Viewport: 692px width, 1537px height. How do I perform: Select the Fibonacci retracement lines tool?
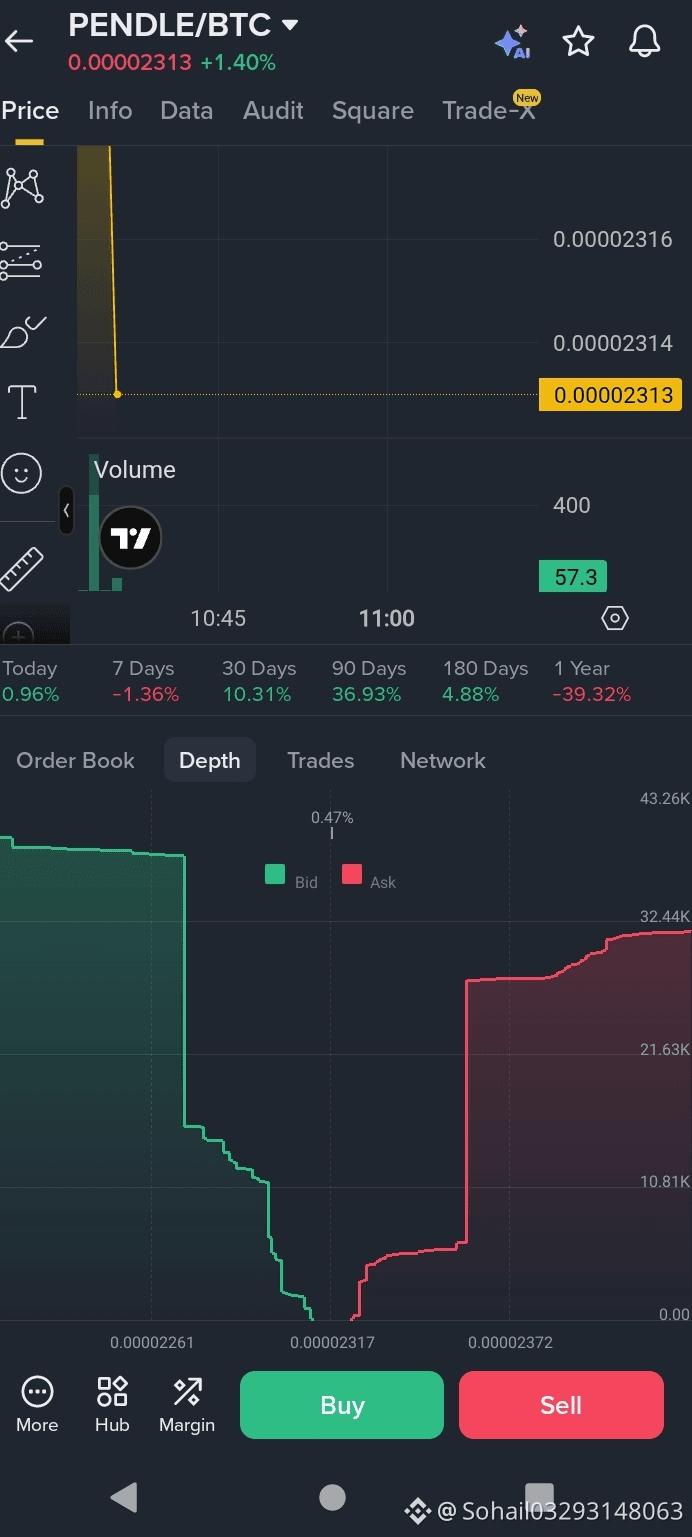pos(21,260)
